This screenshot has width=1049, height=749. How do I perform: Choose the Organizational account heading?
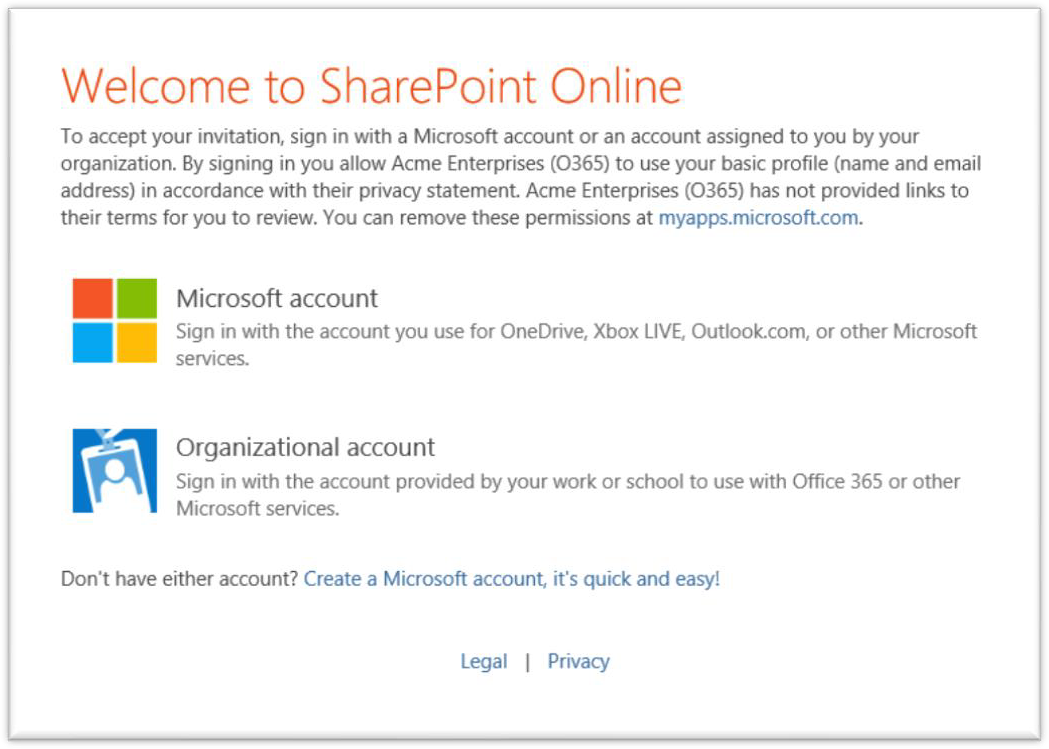305,447
